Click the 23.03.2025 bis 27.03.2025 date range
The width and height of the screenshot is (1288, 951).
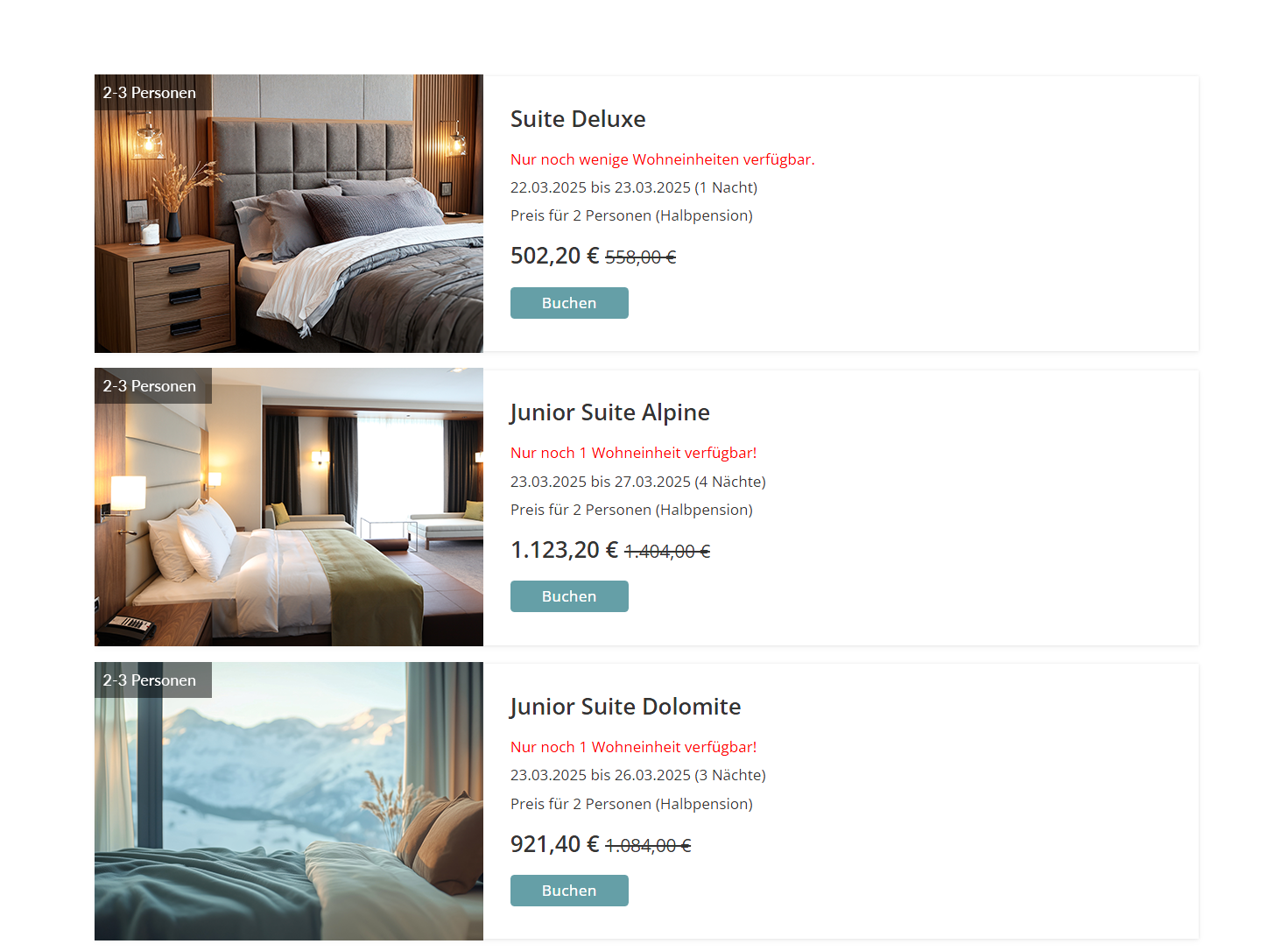(601, 482)
